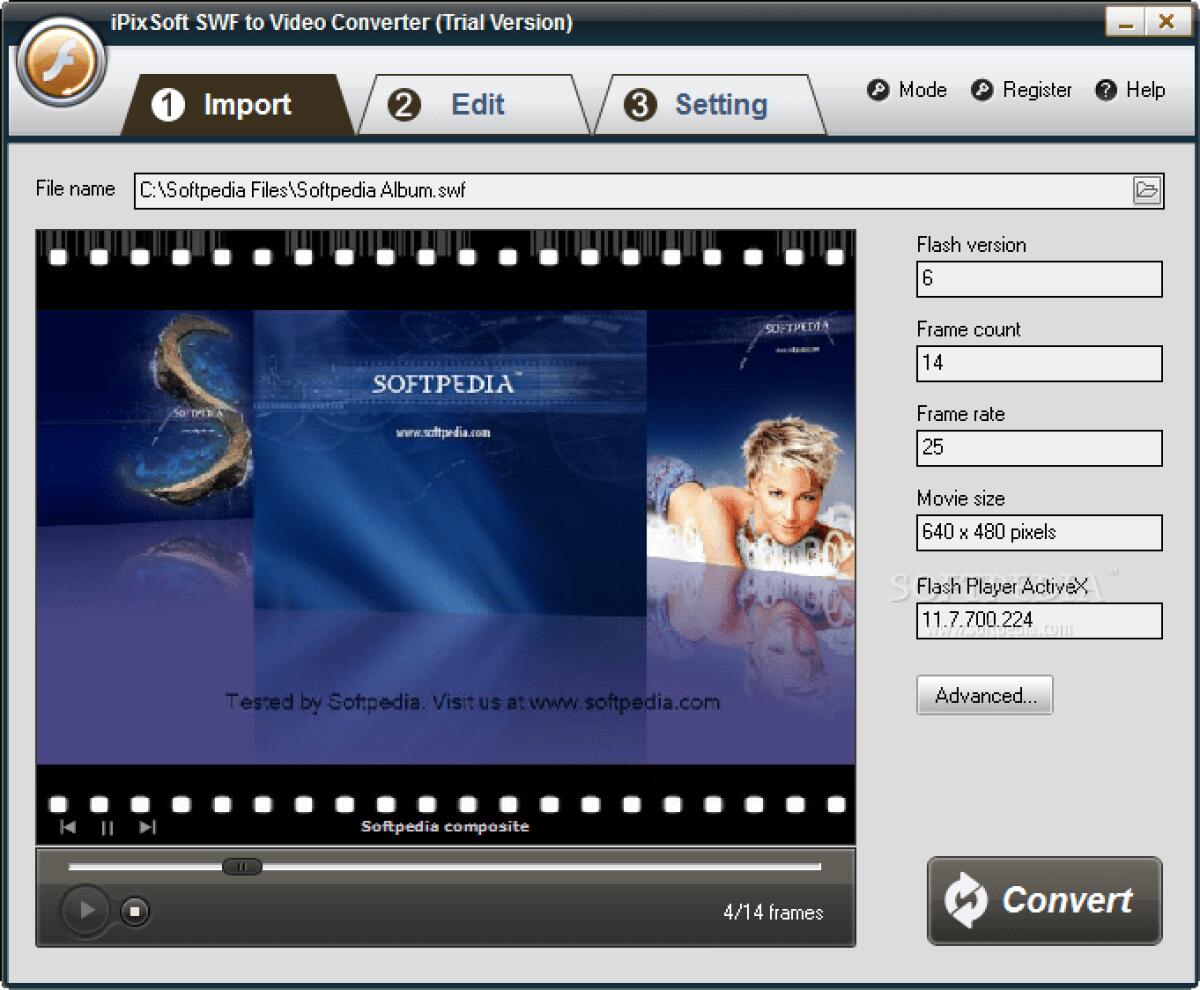Open Help using the question mark icon
The image size is (1200, 990).
(x=1105, y=90)
